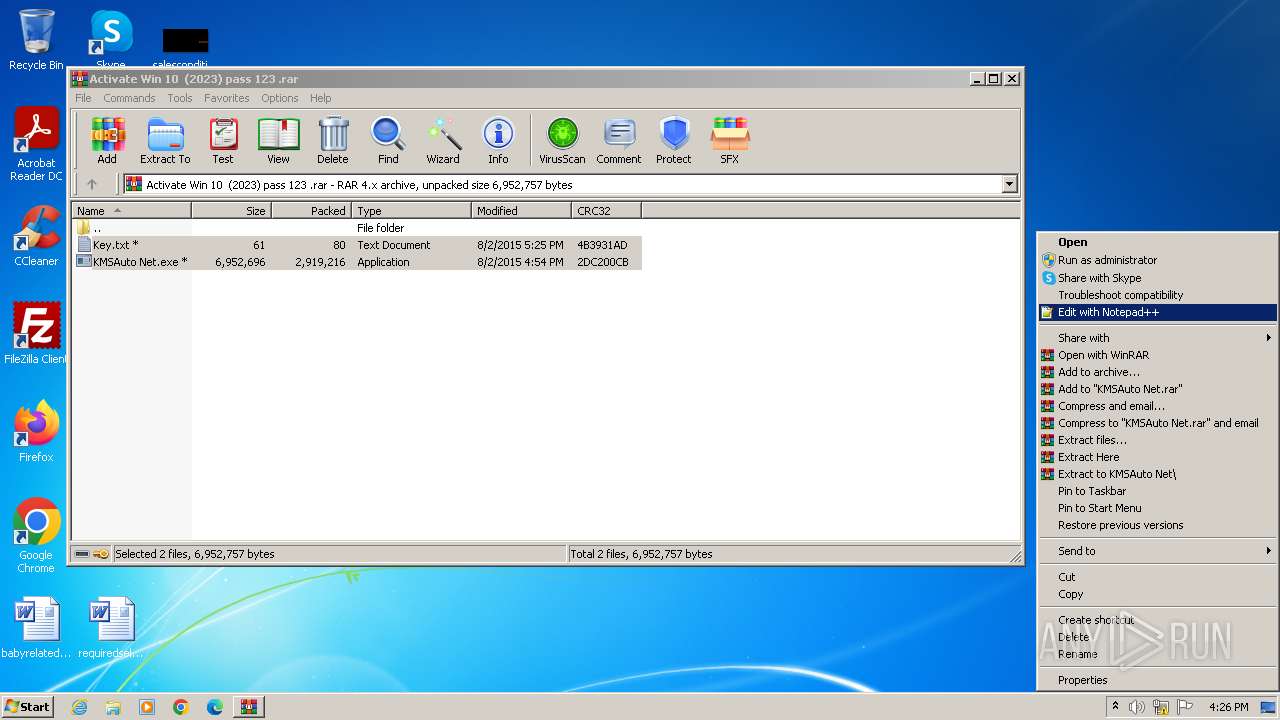Open the Help menu

pos(320,98)
